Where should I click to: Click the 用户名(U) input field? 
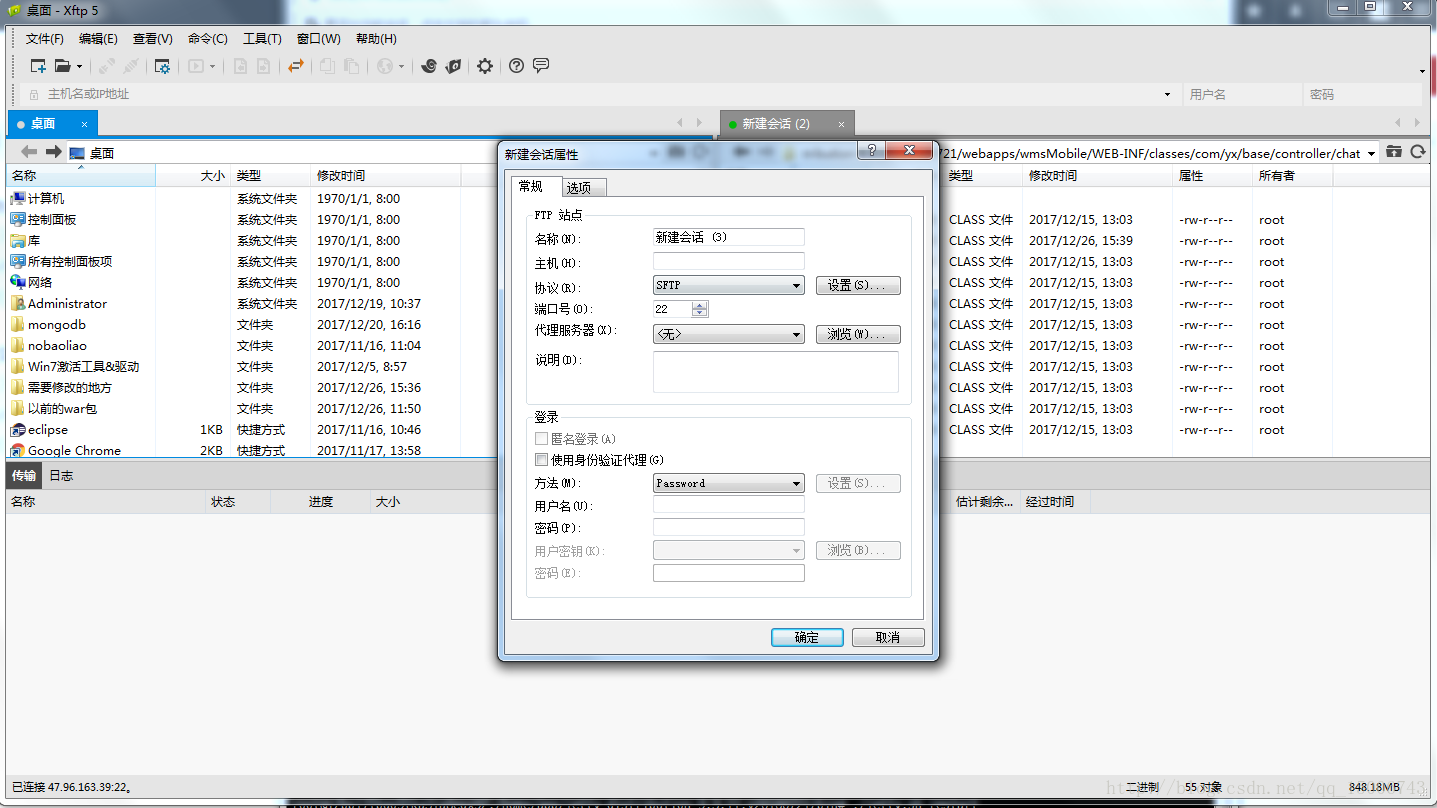[729, 505]
